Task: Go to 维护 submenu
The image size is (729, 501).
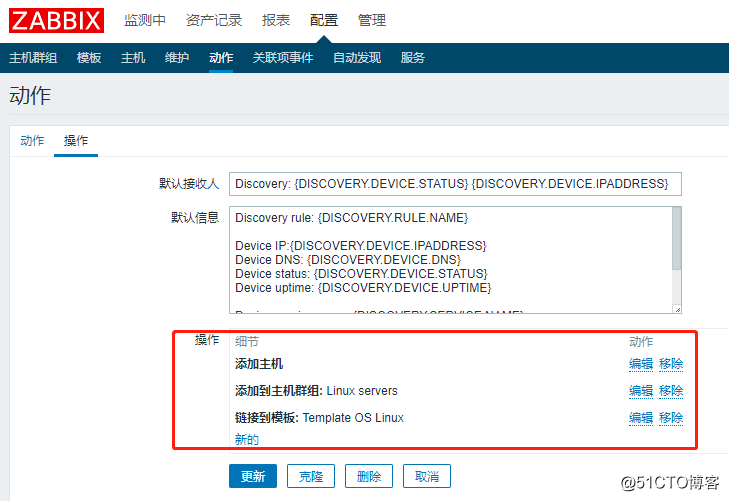Action: tap(177, 58)
